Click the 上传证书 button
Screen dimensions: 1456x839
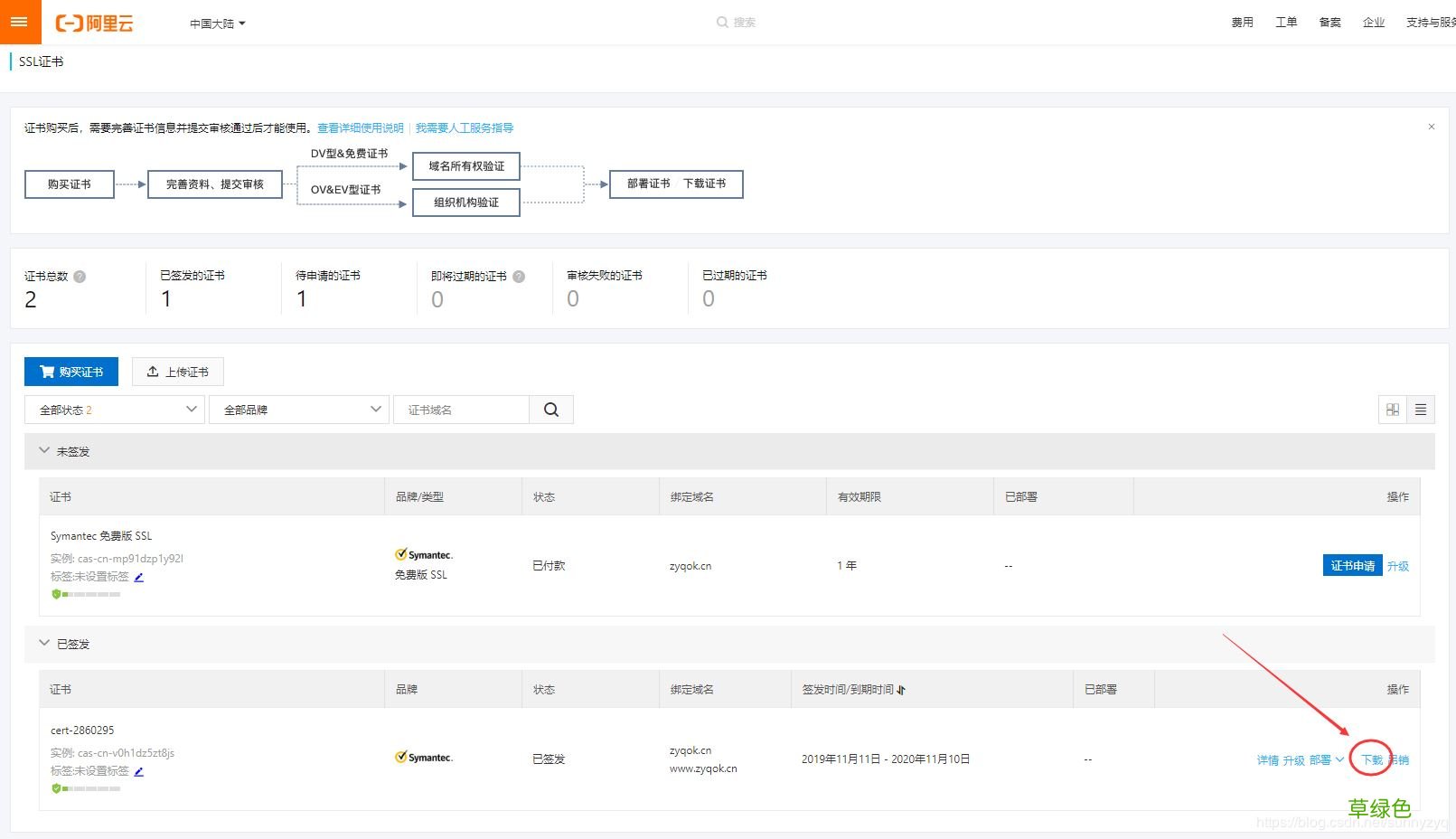point(178,372)
